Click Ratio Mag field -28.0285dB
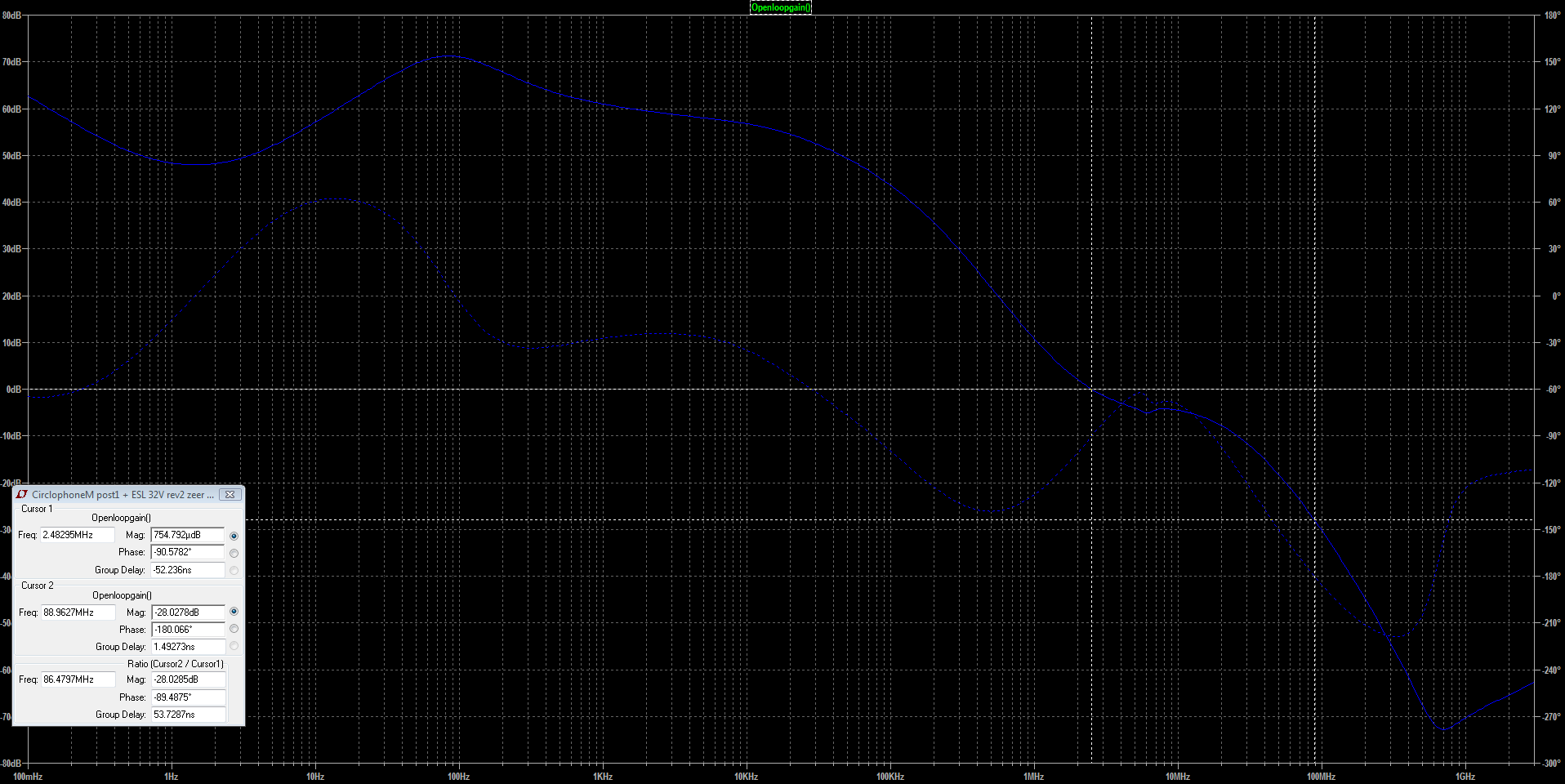Viewport: 1565px width, 784px height. (x=188, y=679)
